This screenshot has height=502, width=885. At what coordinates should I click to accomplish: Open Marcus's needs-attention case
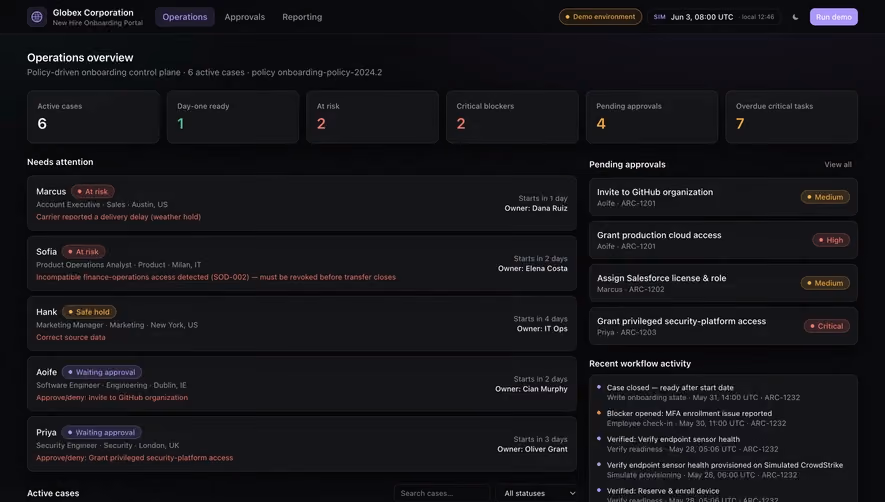pos(302,203)
